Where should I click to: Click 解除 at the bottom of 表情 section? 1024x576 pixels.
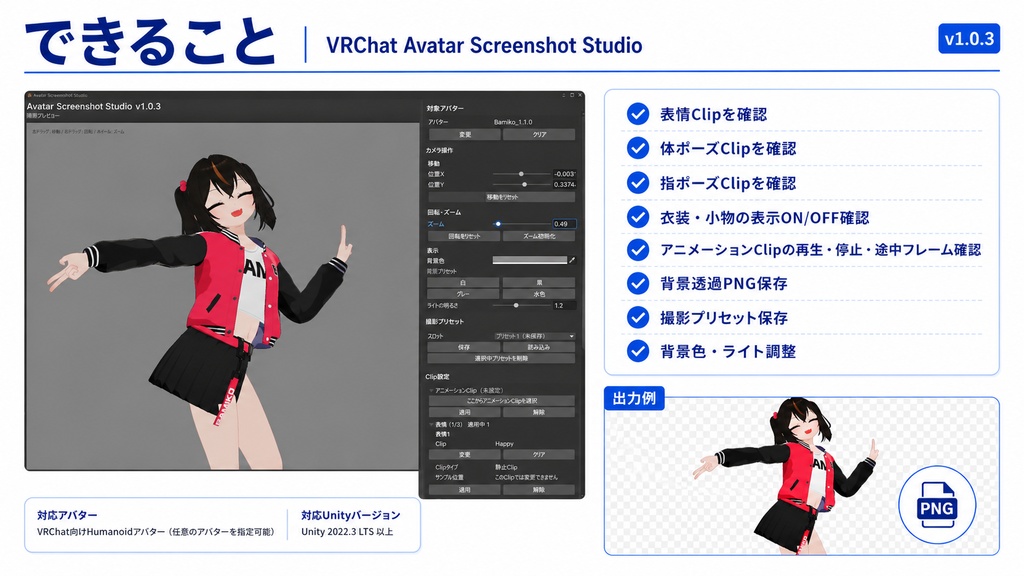point(539,489)
